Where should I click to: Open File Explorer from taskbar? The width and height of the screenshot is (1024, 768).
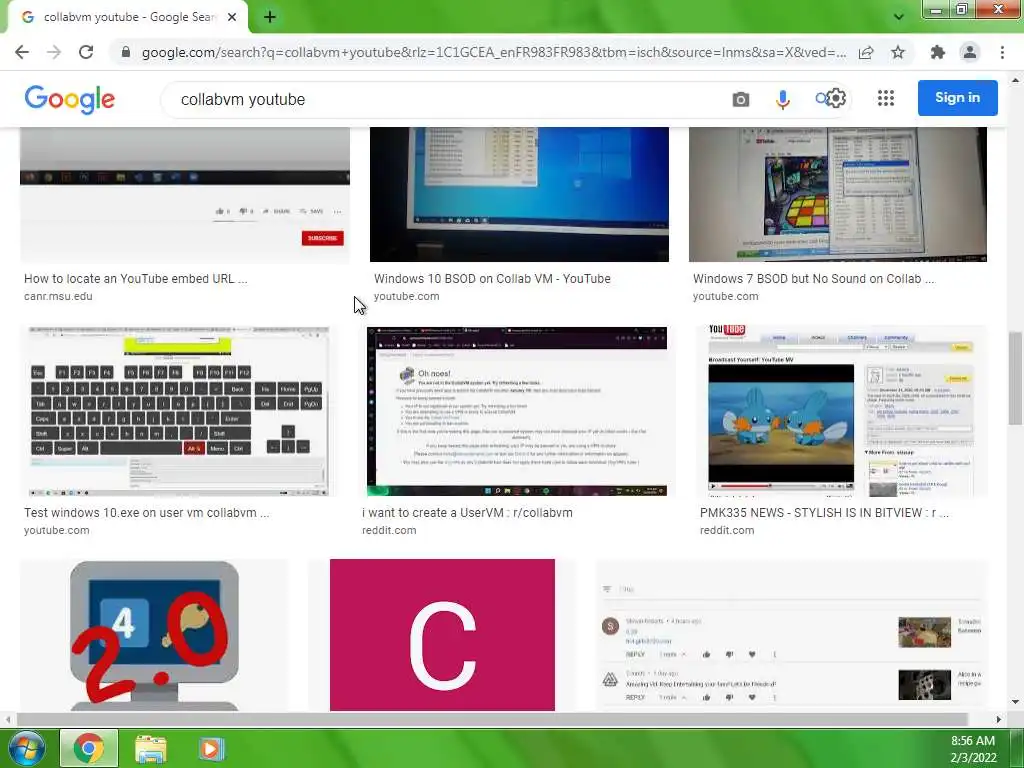(151, 748)
